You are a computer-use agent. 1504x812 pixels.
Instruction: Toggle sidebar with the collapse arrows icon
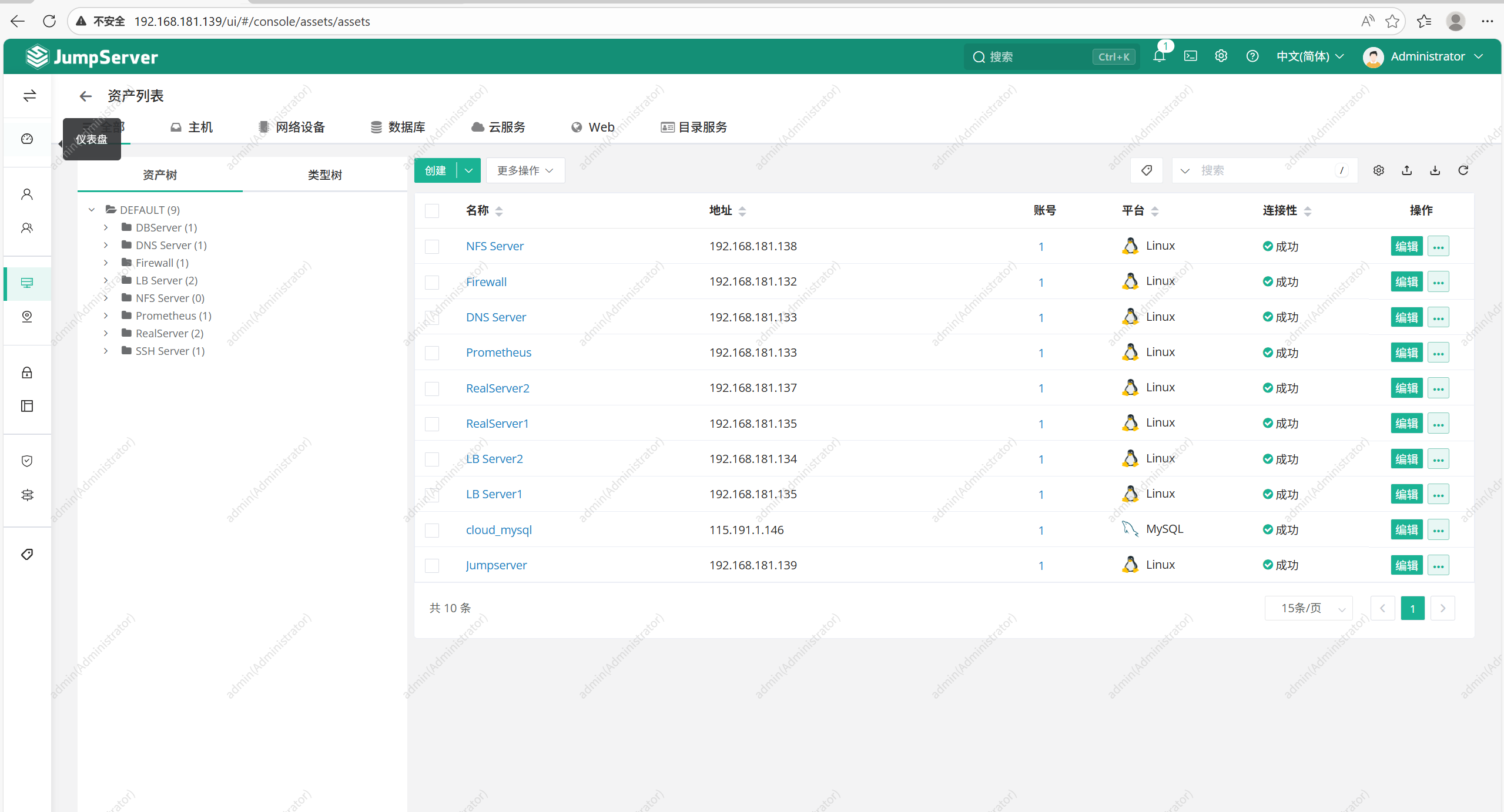pyautogui.click(x=29, y=96)
